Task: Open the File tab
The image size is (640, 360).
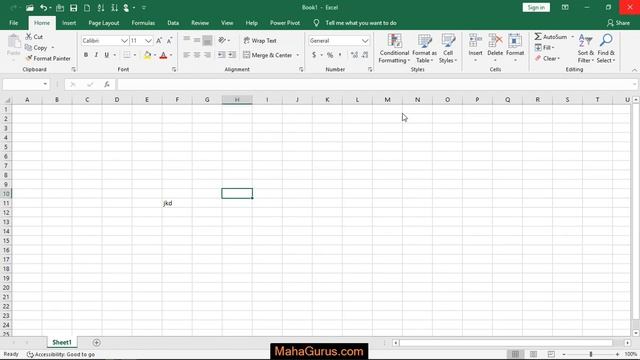Action: tap(13, 23)
